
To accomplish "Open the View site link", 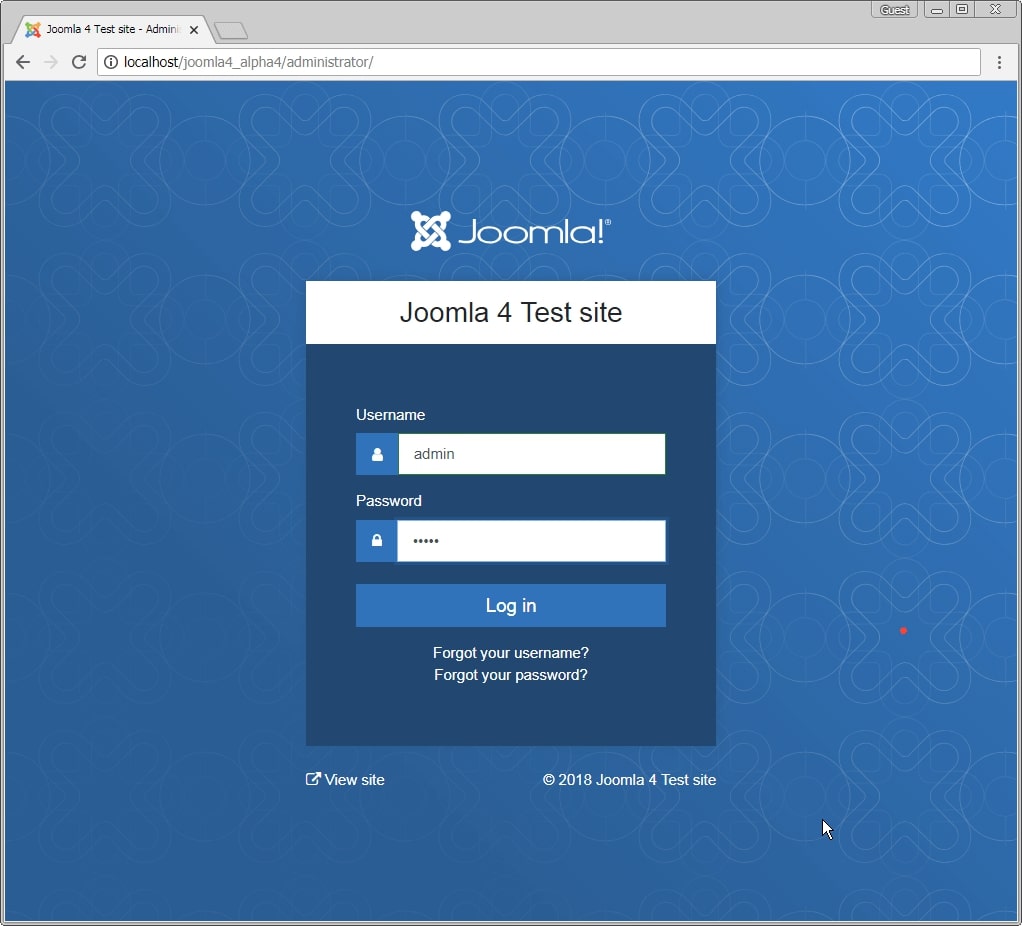I will (x=345, y=779).
